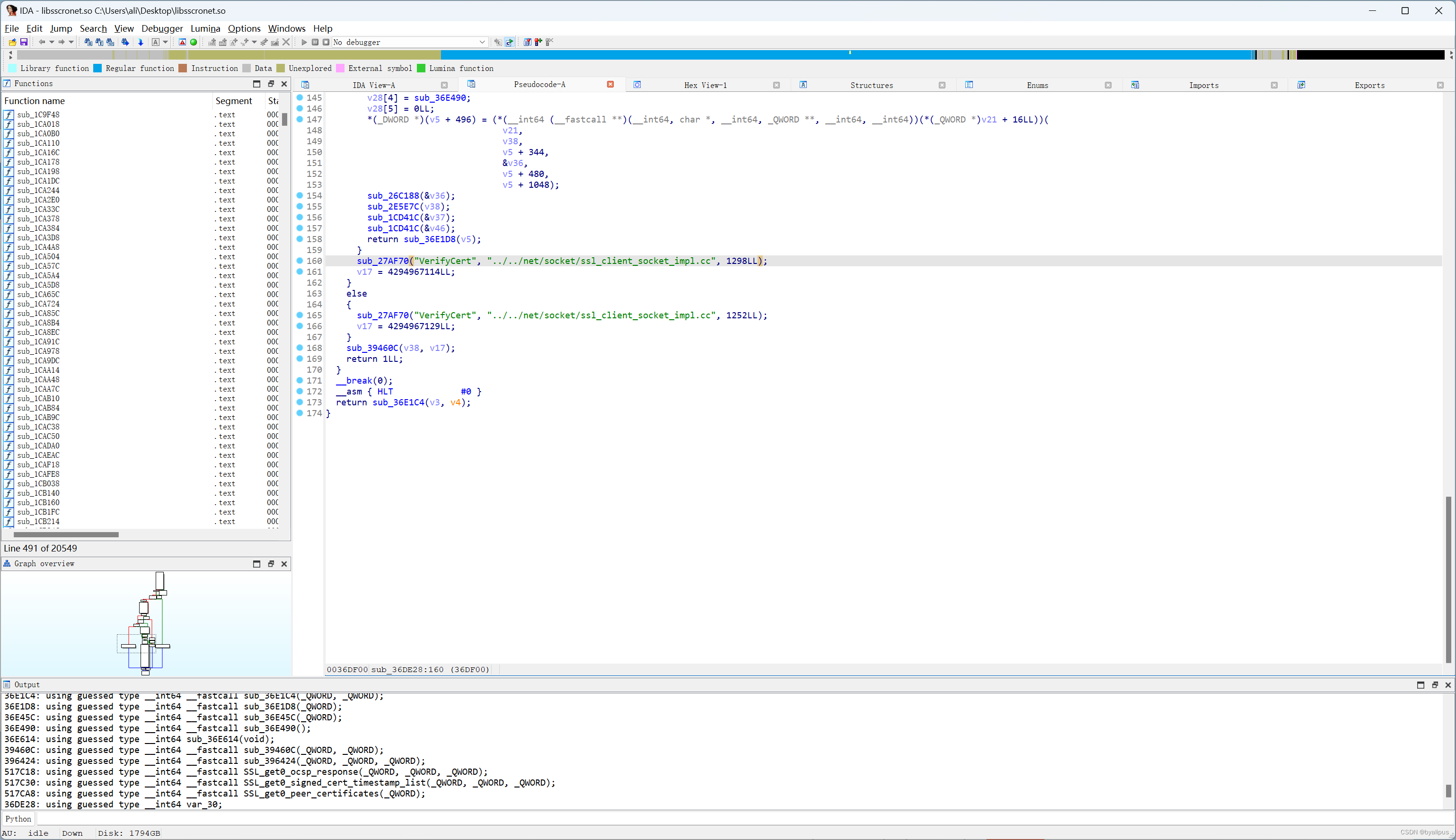Screen dimensions: 1456x840
Task: Click the Terminate process stop icon
Action: click(x=326, y=42)
